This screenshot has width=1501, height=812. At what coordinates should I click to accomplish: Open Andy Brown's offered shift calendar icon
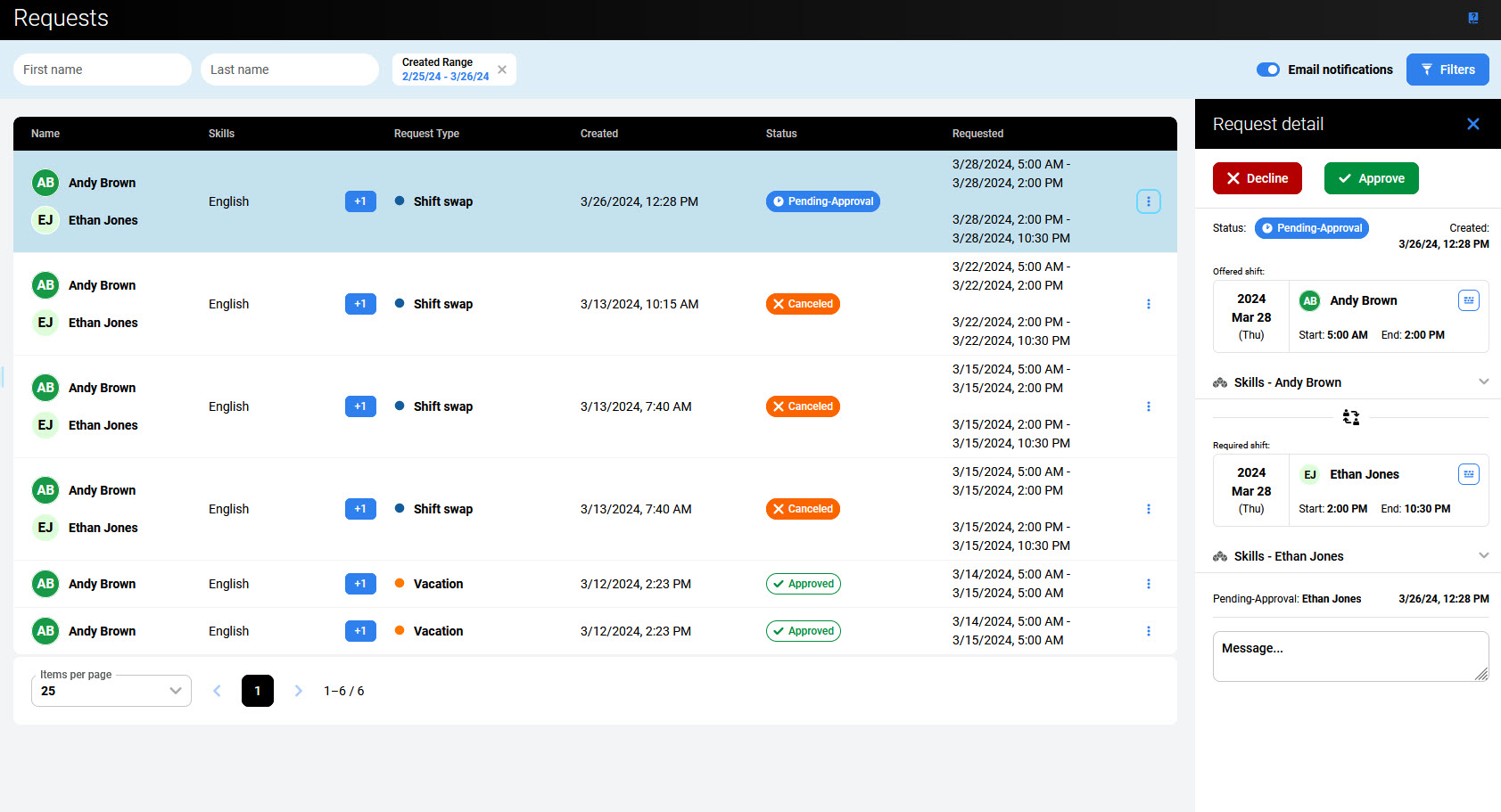(1469, 300)
